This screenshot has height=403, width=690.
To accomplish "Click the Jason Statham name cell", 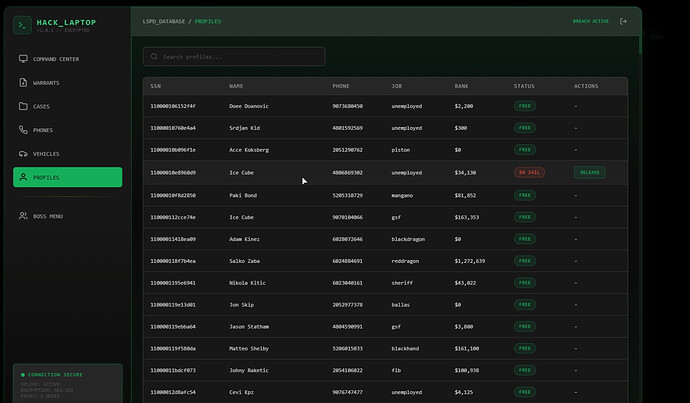I will click(x=249, y=326).
